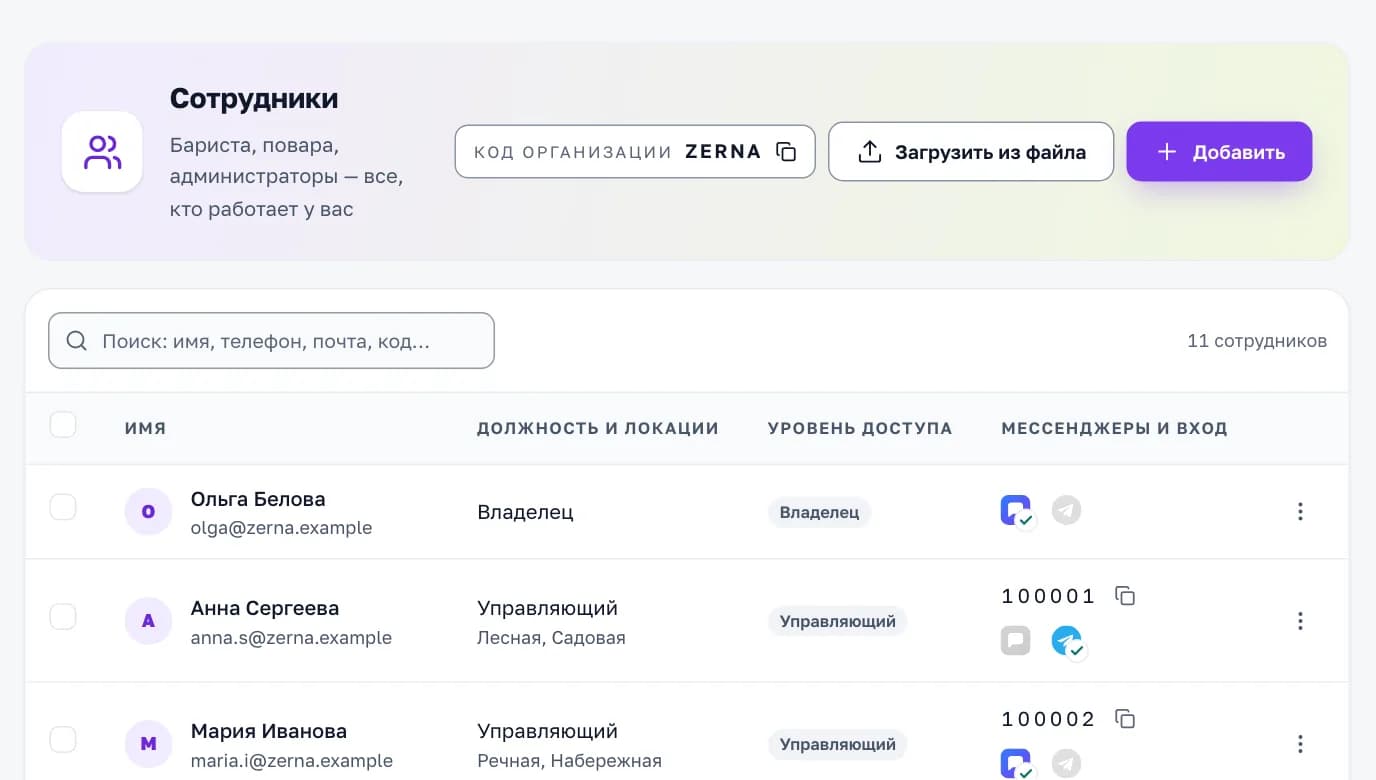Click the МЕССЕНДЖЕРЫ И ВХОД column header

point(1114,428)
